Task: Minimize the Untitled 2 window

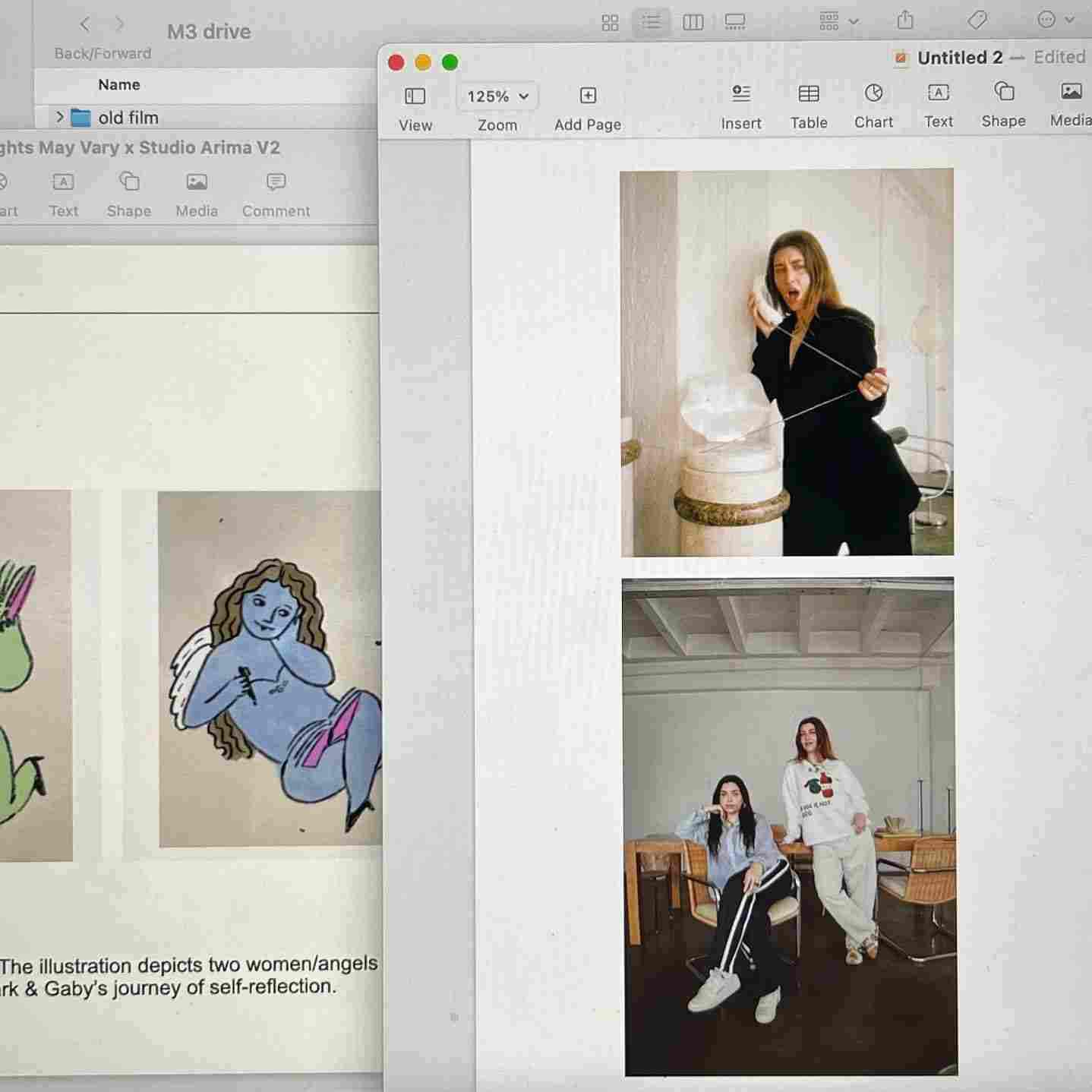Action: [x=423, y=62]
